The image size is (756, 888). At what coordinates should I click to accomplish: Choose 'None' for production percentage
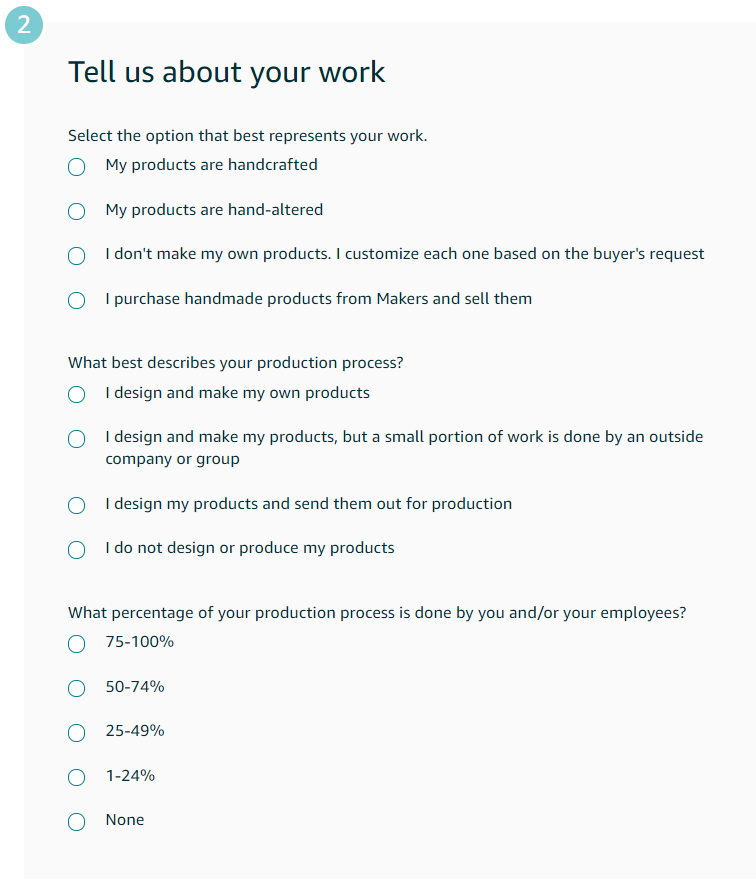click(76, 821)
